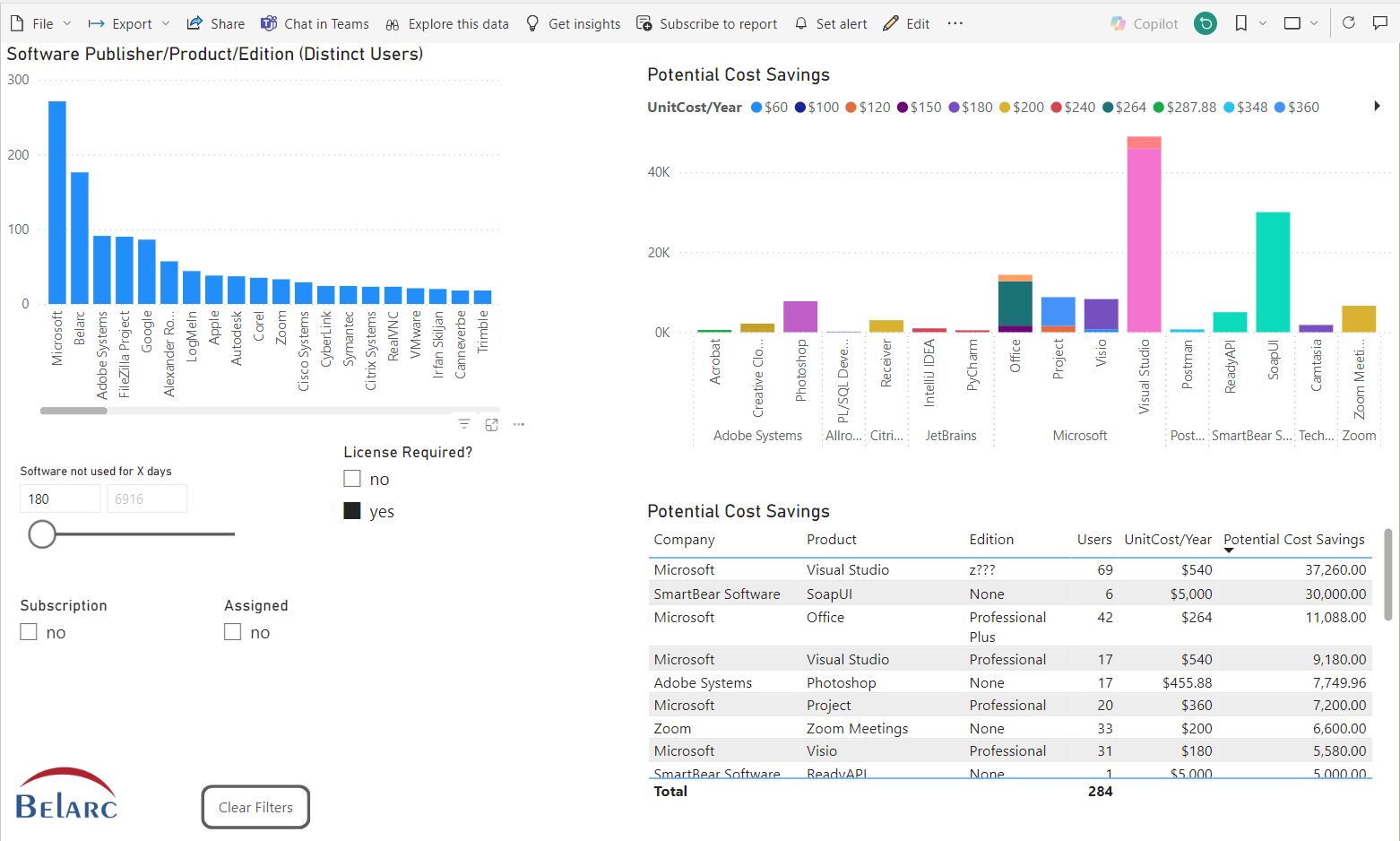The image size is (1400, 841).
Task: Open the filter icon below bar chart
Action: coord(463,424)
